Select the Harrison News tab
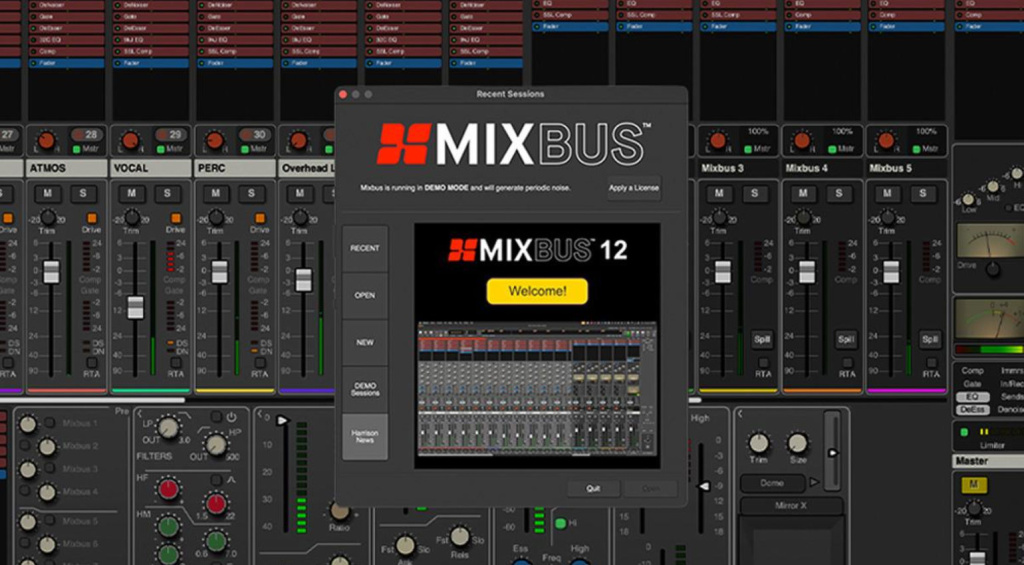 pos(365,436)
